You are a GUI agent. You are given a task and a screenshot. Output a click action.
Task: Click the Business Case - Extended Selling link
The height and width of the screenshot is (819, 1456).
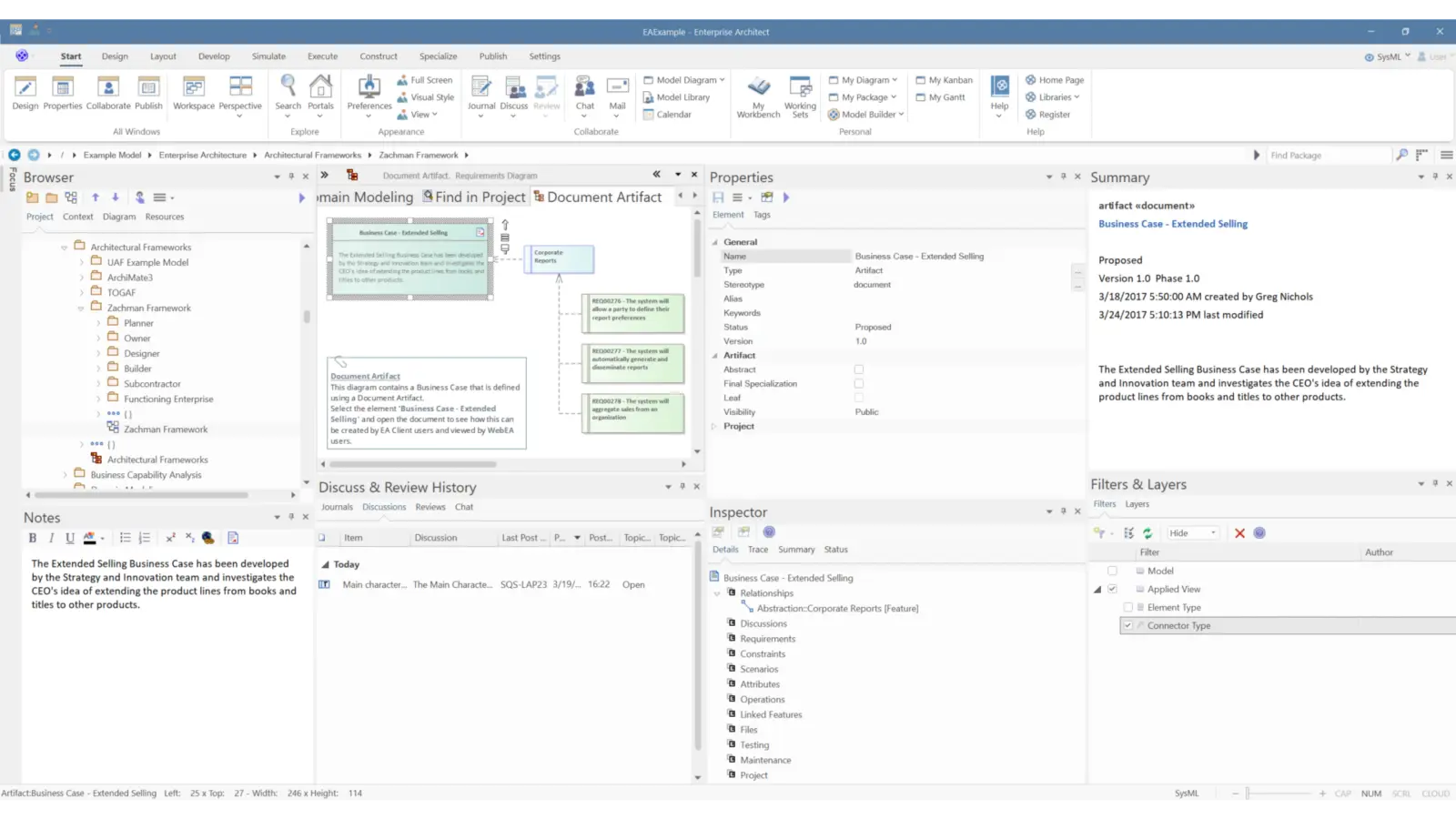pyautogui.click(x=1173, y=223)
